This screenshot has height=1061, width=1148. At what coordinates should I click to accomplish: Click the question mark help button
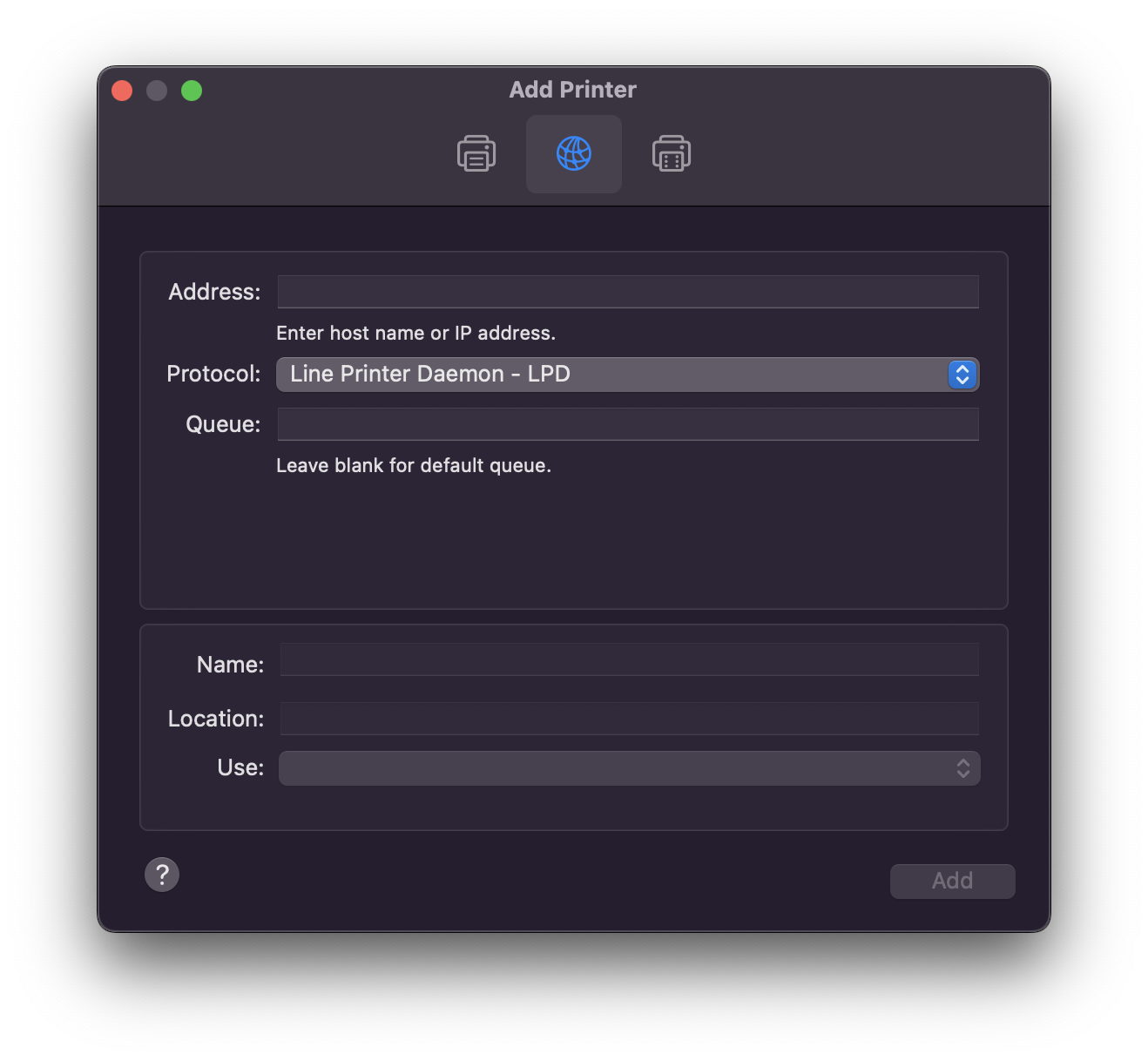(162, 875)
